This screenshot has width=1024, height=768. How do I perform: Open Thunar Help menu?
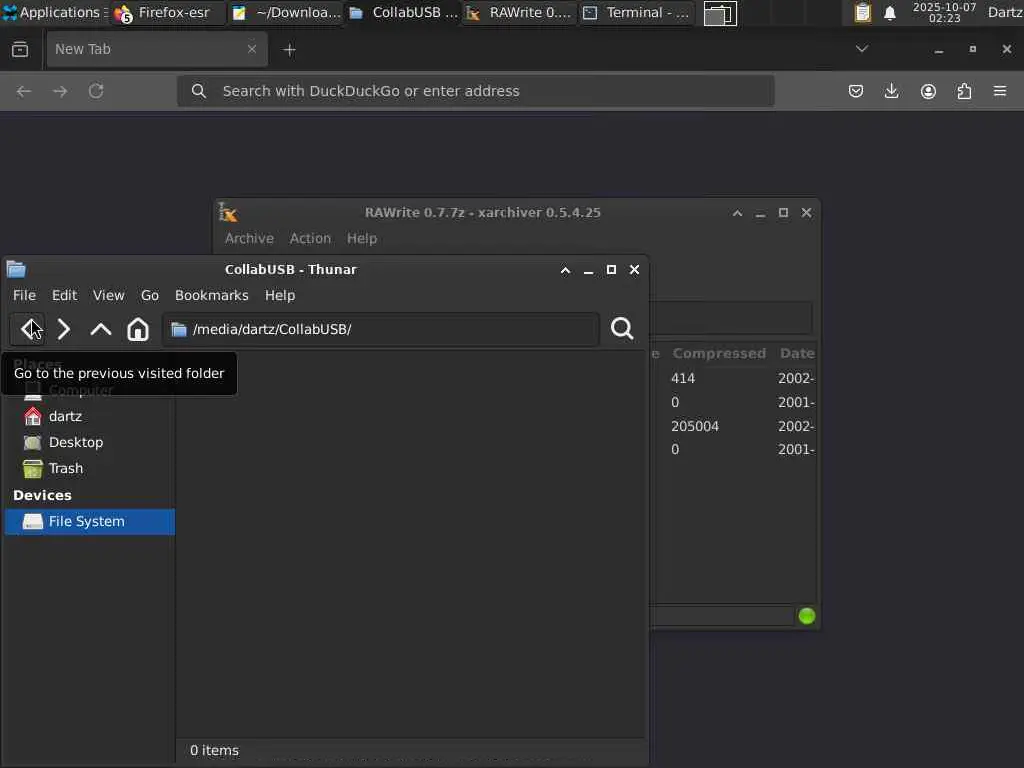280,295
